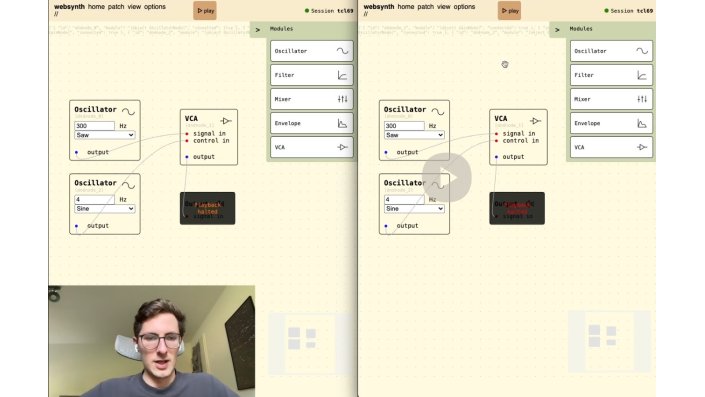Collapse Modules panel arrow in right window
The height and width of the screenshot is (397, 705).
point(557,30)
